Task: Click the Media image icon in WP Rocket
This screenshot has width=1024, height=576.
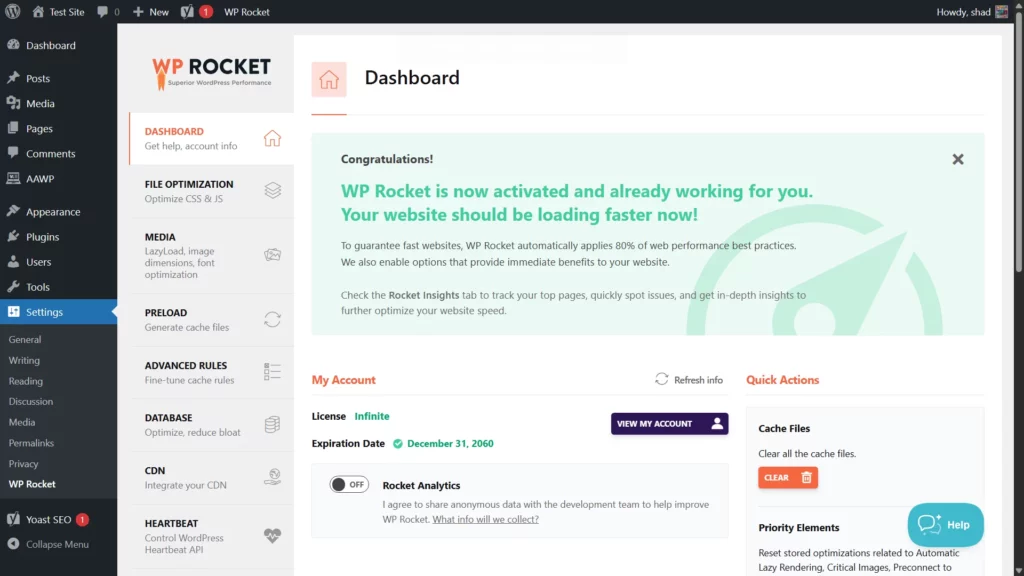Action: click(272, 255)
